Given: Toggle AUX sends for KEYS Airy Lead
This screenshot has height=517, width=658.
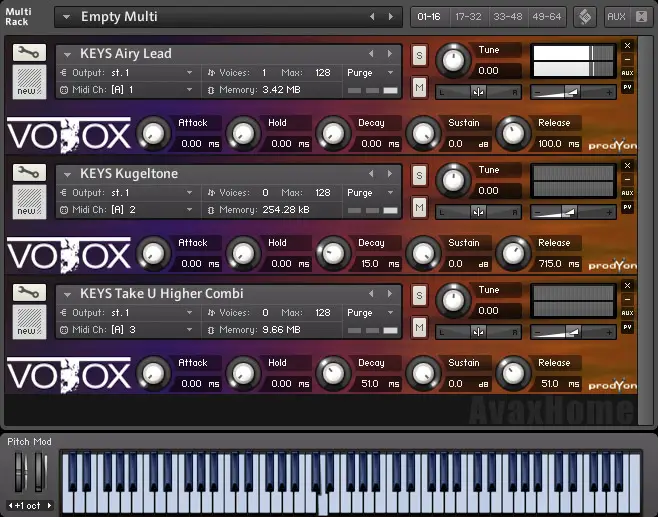Looking at the screenshot, I should pos(627,73).
